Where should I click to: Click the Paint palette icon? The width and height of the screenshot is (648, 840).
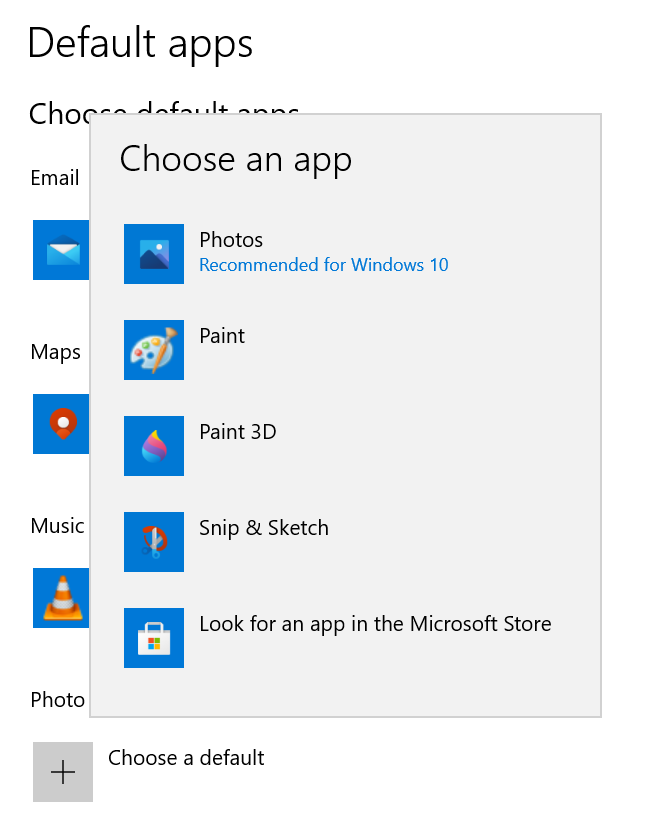[x=154, y=350]
